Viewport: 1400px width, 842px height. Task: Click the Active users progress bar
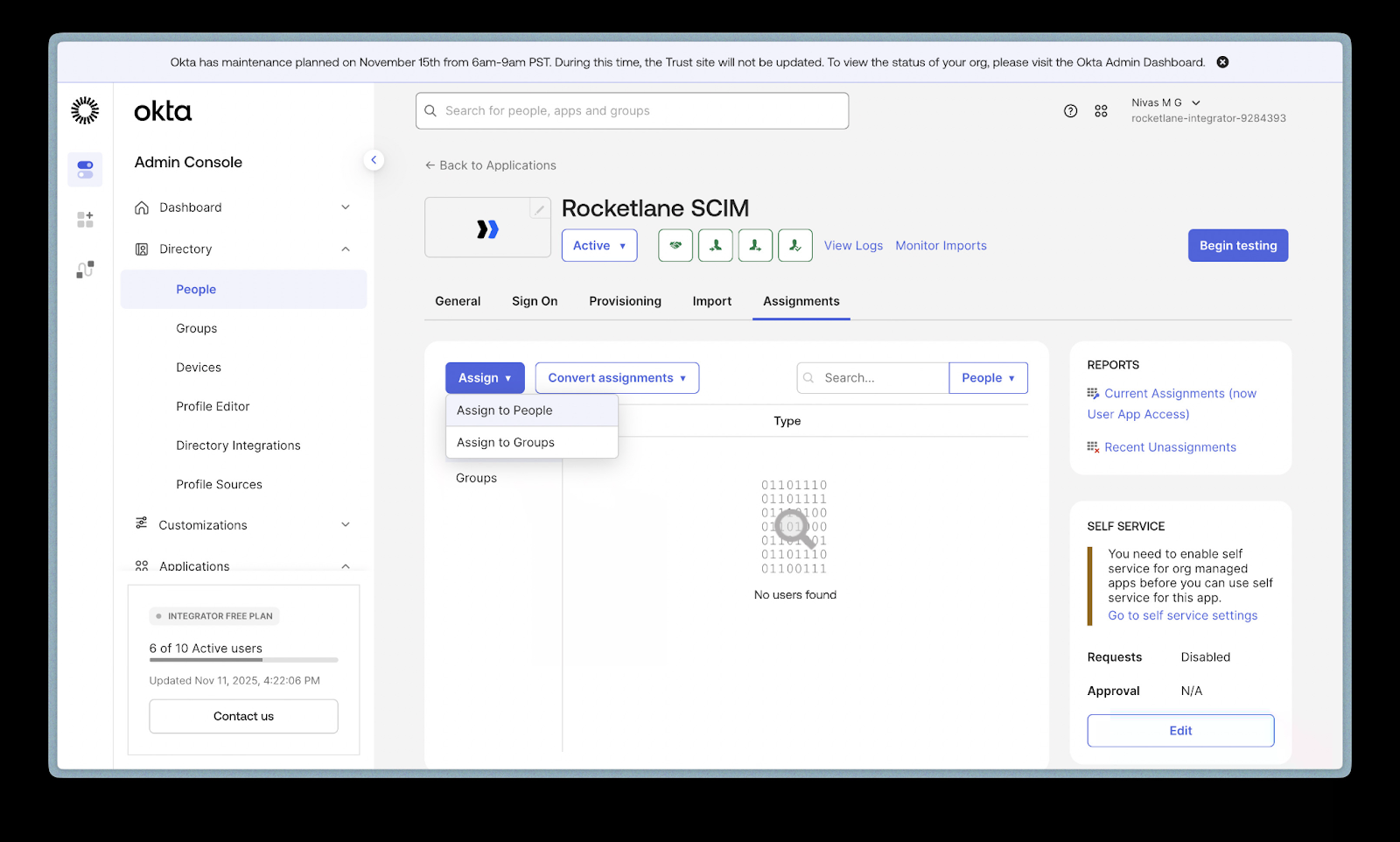(x=243, y=660)
